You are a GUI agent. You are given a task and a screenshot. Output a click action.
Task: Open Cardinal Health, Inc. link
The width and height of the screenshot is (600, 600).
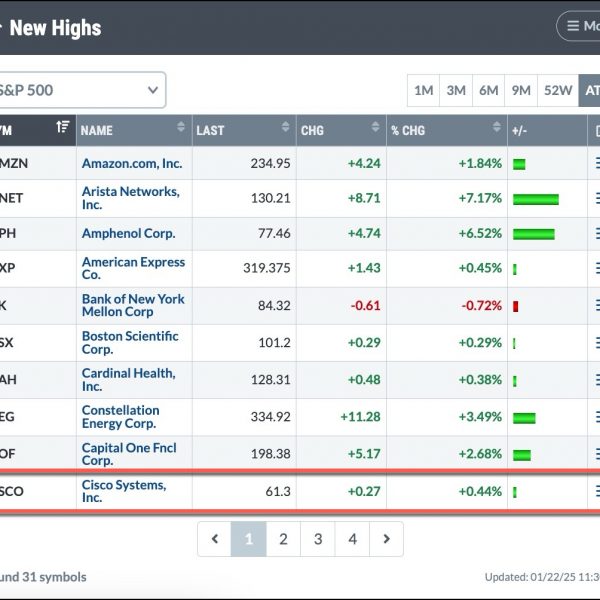point(129,380)
